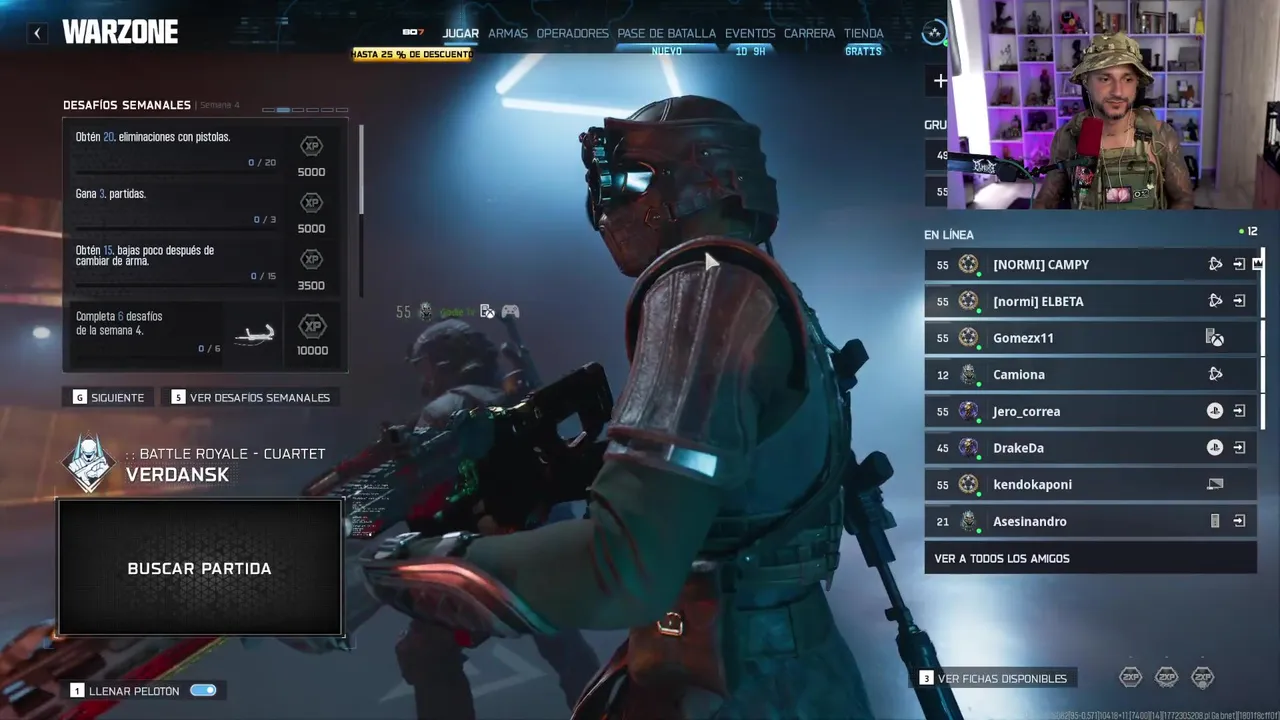
Task: Select the weapon-swap kills challenge
Action: click(205, 262)
